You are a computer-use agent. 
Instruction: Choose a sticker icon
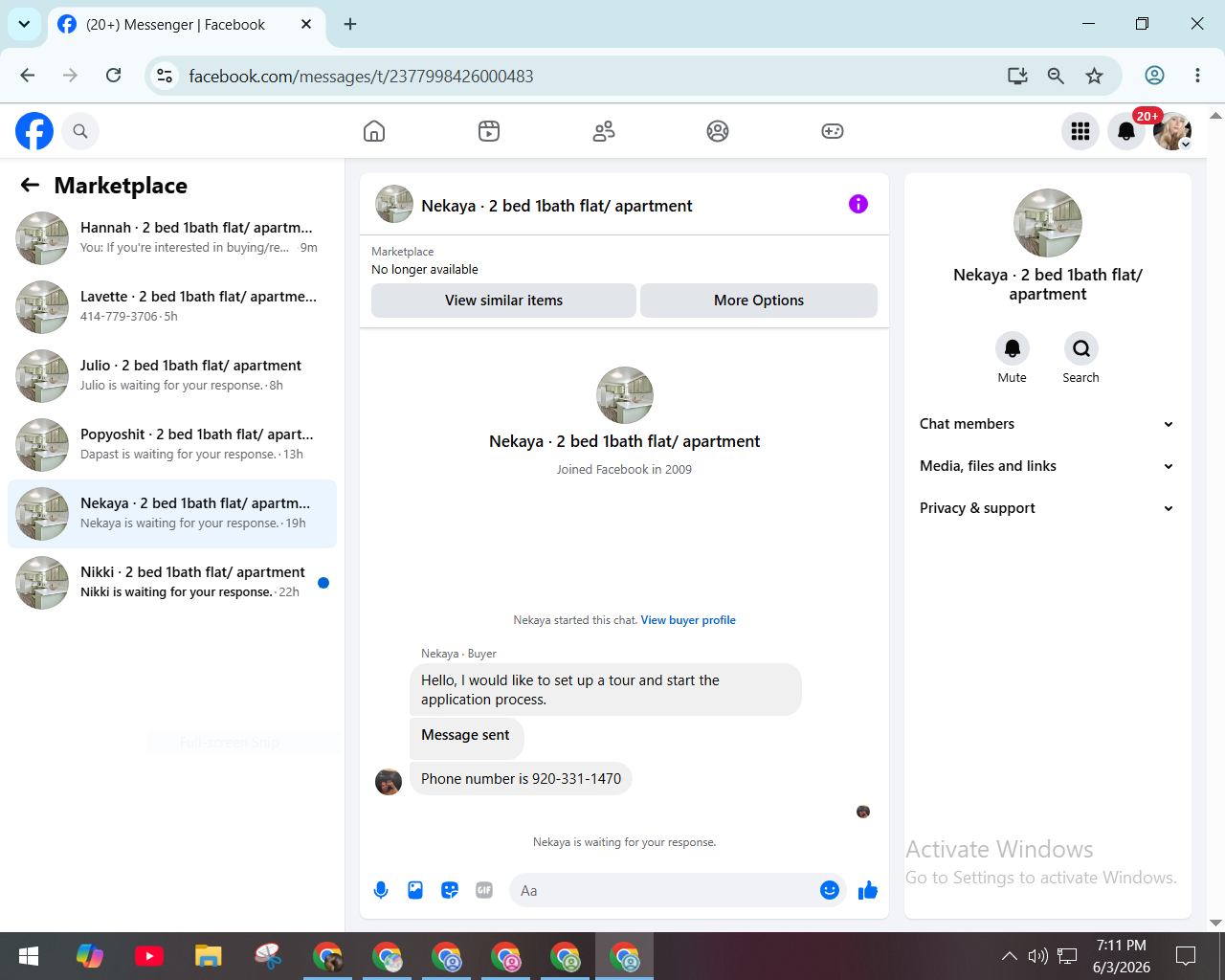click(450, 890)
